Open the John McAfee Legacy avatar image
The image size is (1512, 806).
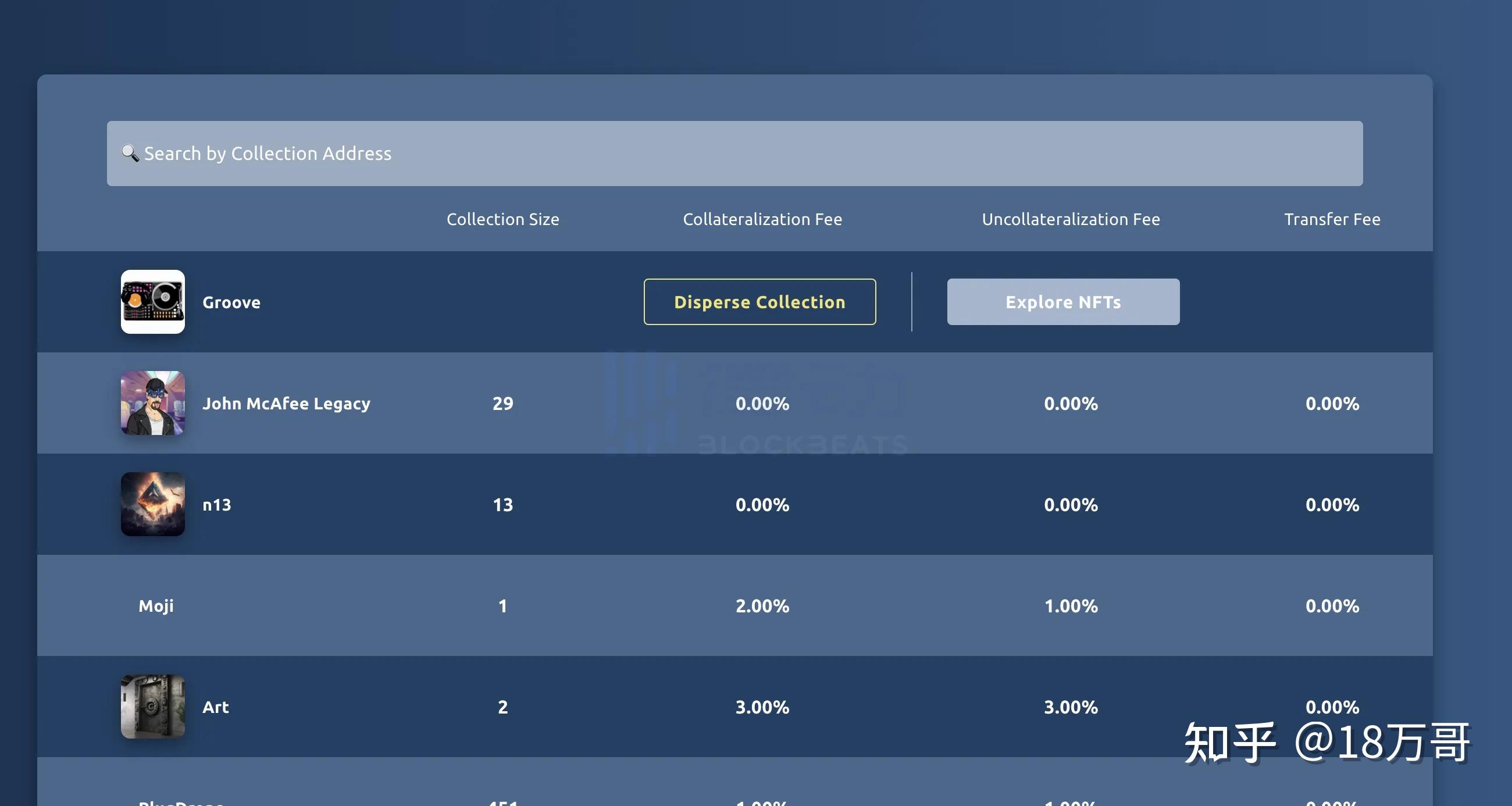[x=152, y=402]
